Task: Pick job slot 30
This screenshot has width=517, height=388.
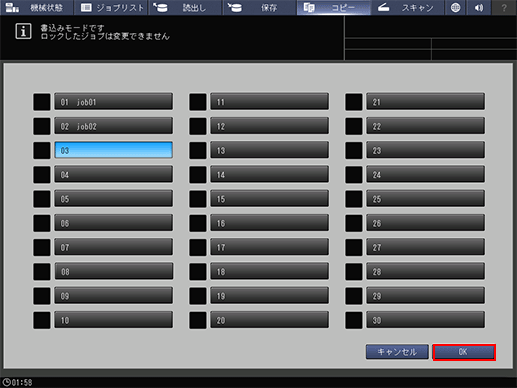Action: 425,320
